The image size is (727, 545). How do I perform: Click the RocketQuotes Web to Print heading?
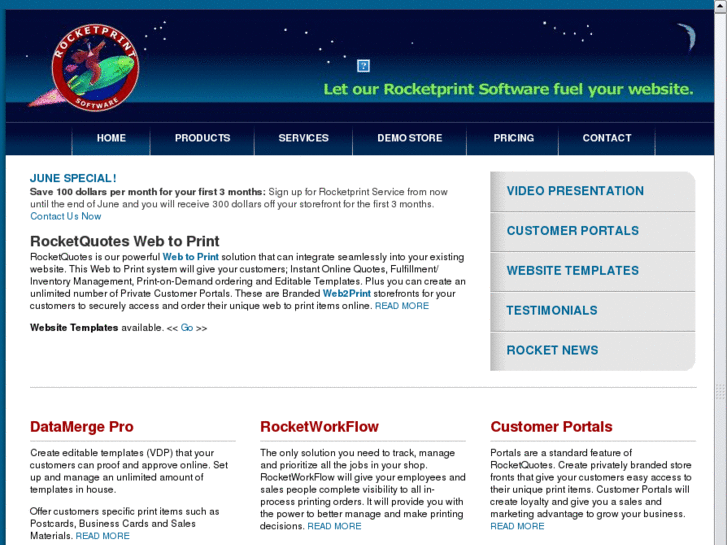point(125,242)
